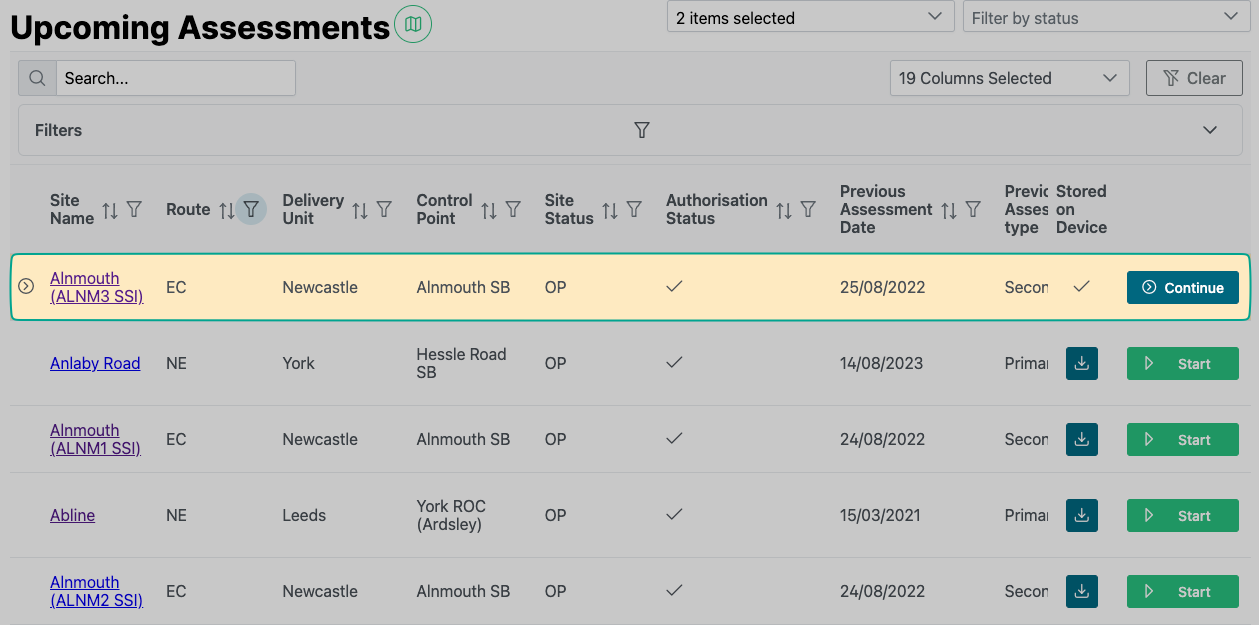Sort by Site Name column
Image resolution: width=1259 pixels, height=625 pixels.
(110, 210)
